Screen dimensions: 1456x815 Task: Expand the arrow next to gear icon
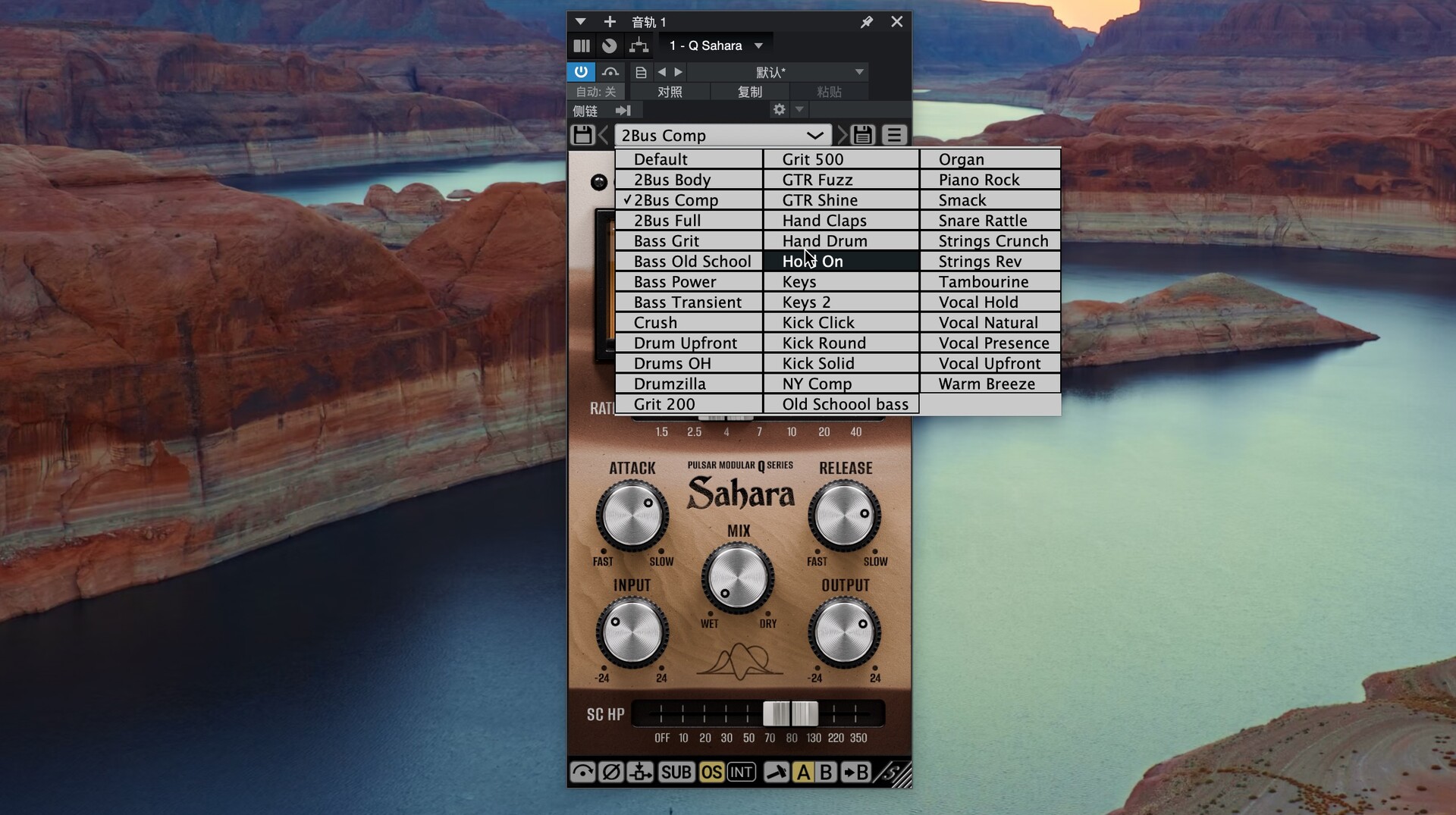click(x=799, y=110)
